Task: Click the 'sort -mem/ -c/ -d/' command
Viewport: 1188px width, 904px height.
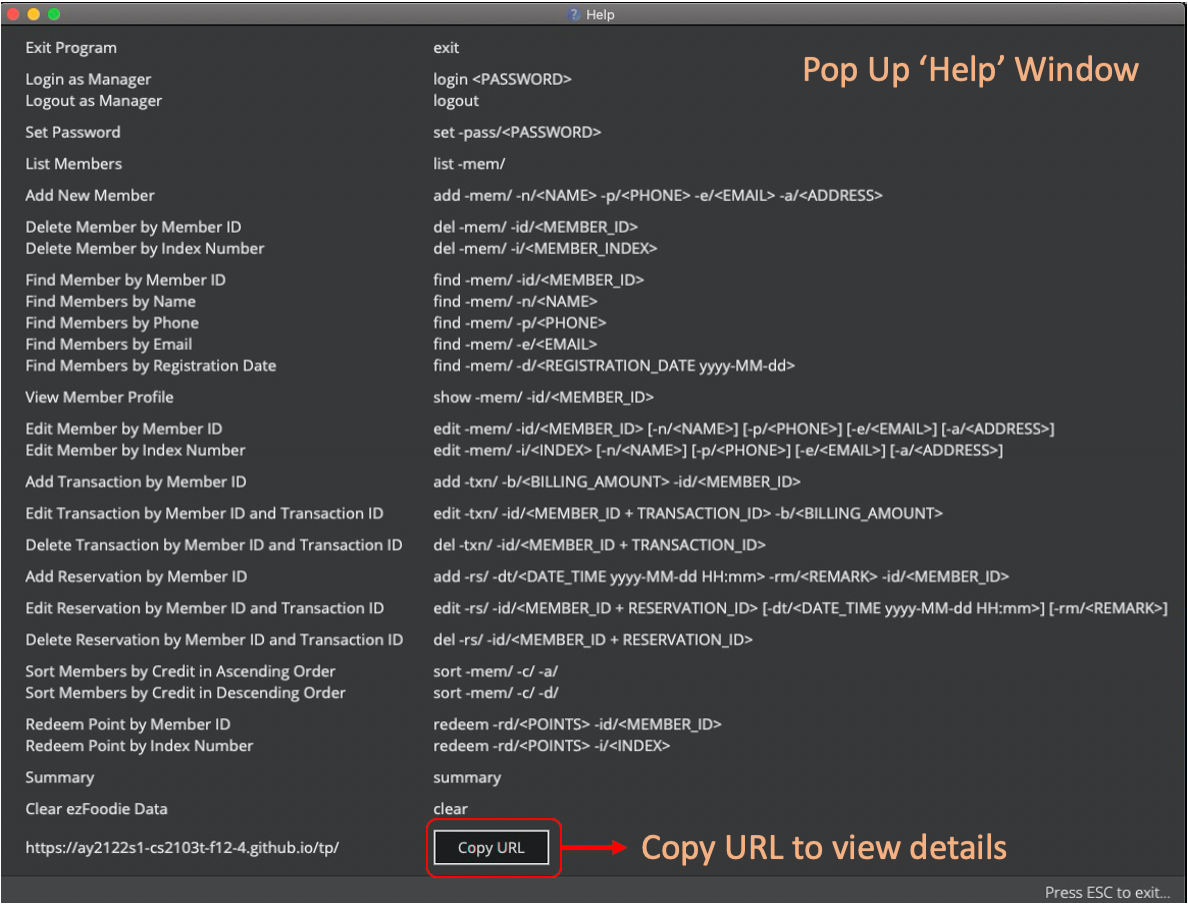Action: pyautogui.click(x=495, y=693)
